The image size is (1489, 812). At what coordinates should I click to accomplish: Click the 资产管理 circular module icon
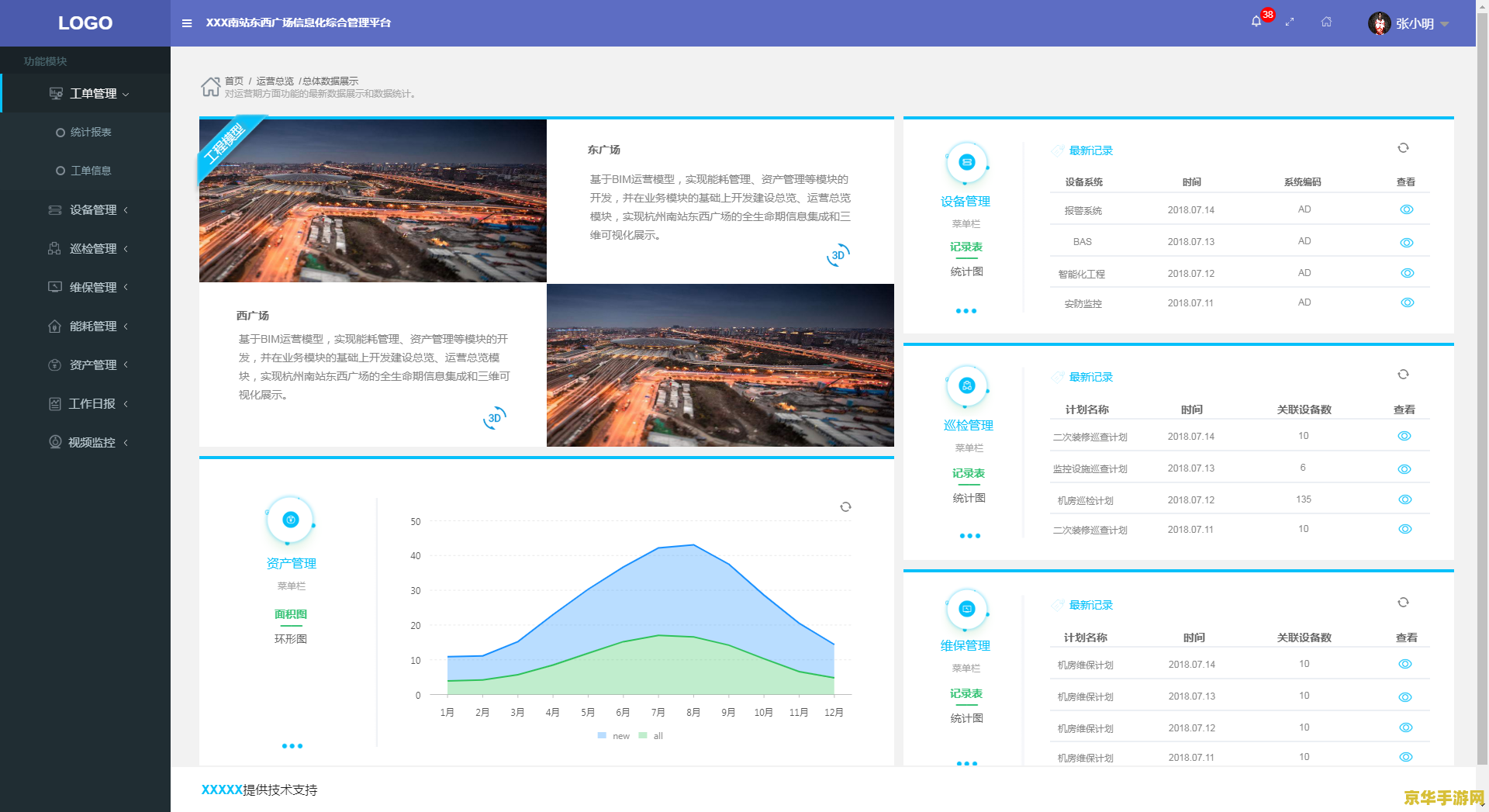tap(290, 520)
